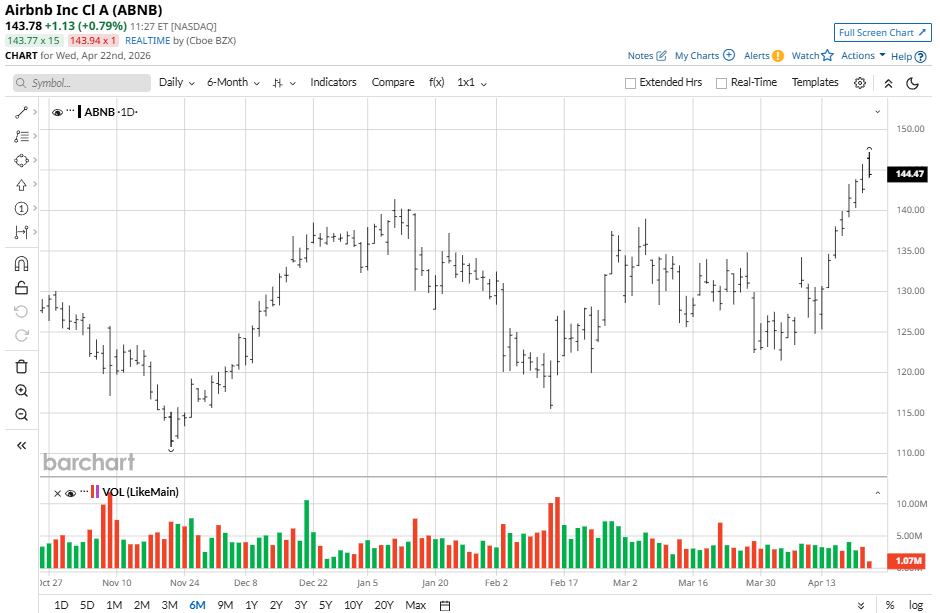This screenshot has width=940, height=613.
Task: Toggle VOL indicator visibility eye
Action: coord(70,493)
